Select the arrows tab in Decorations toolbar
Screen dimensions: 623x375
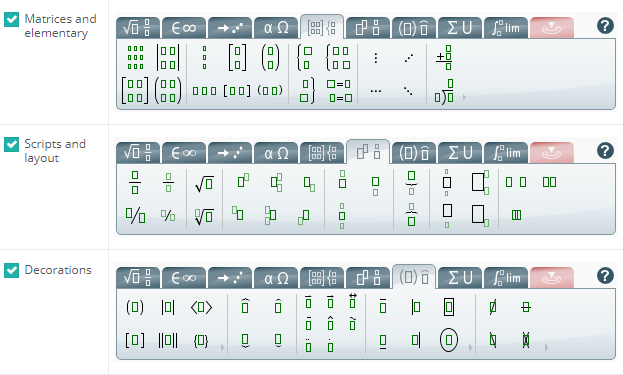(x=230, y=278)
